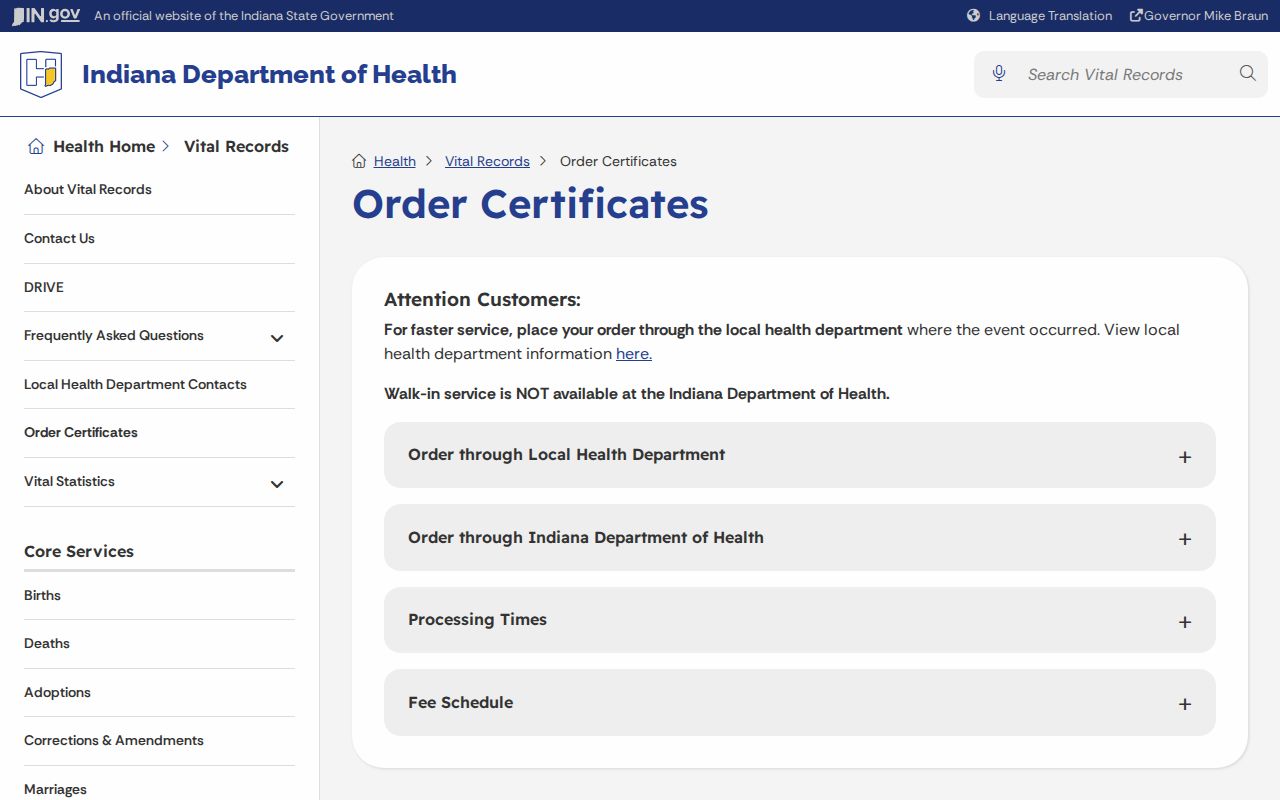Click the Indiana Department of Health shield logo
1280x800 pixels.
pos(41,74)
